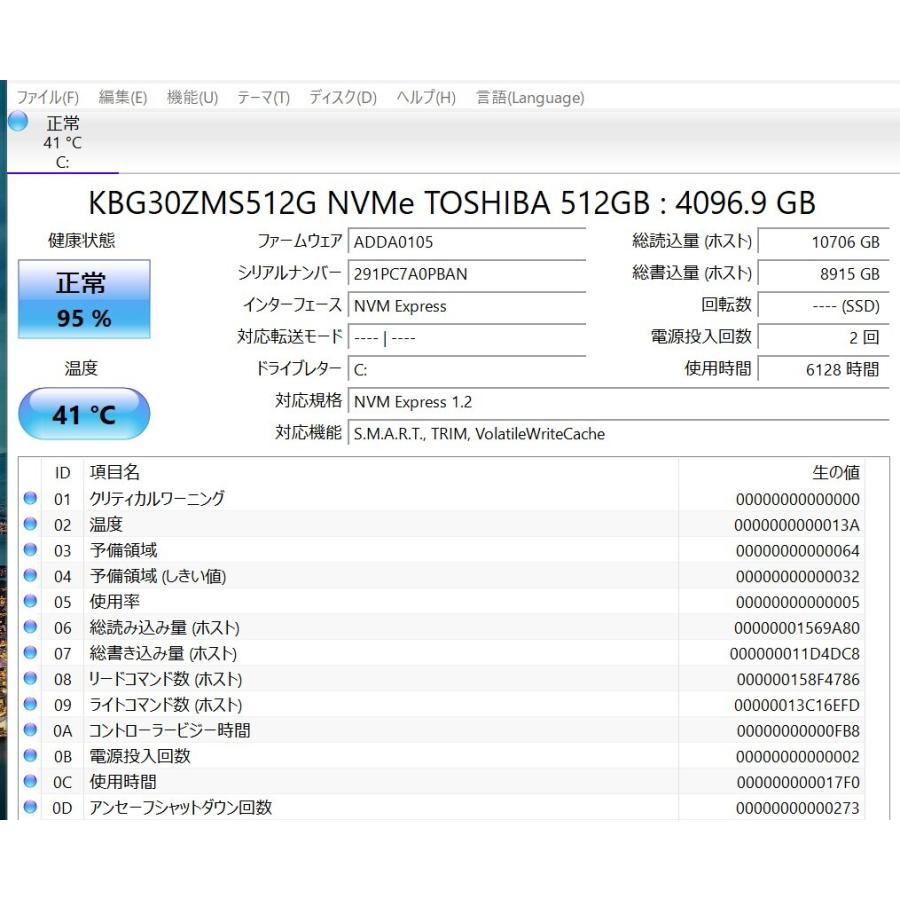Image resolution: width=900 pixels, height=900 pixels.
Task: Select the 温度 attribute name in row 02
Action: (106, 524)
